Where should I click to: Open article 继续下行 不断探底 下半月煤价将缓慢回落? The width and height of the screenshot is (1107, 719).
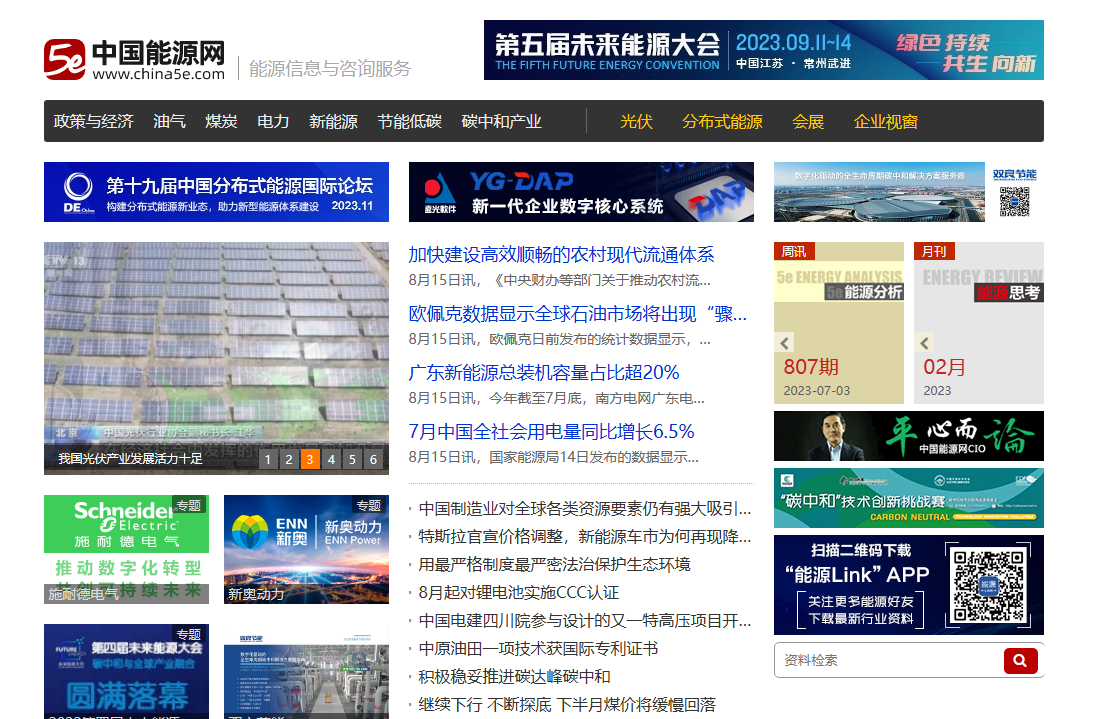coord(567,705)
